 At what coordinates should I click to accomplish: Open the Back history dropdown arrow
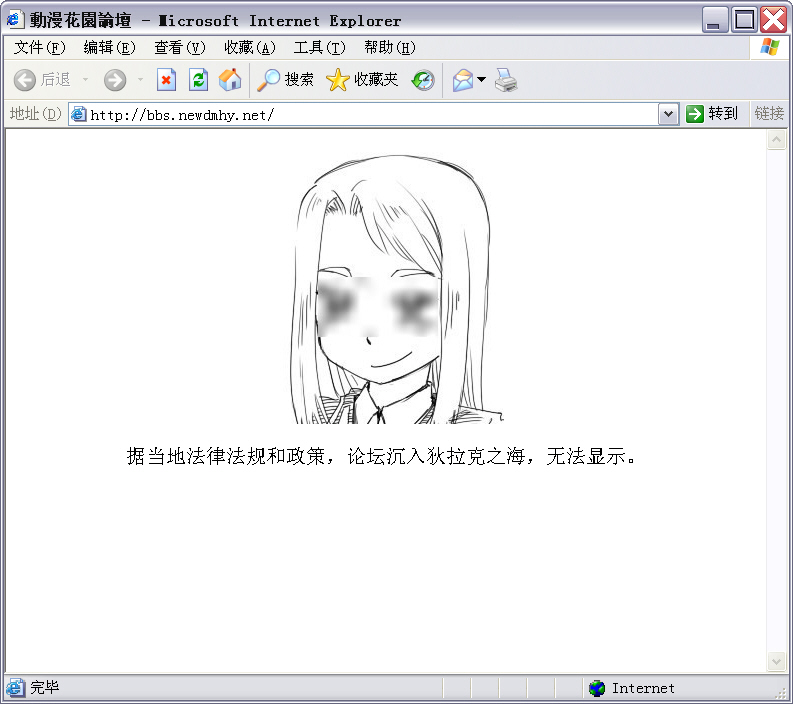point(85,80)
